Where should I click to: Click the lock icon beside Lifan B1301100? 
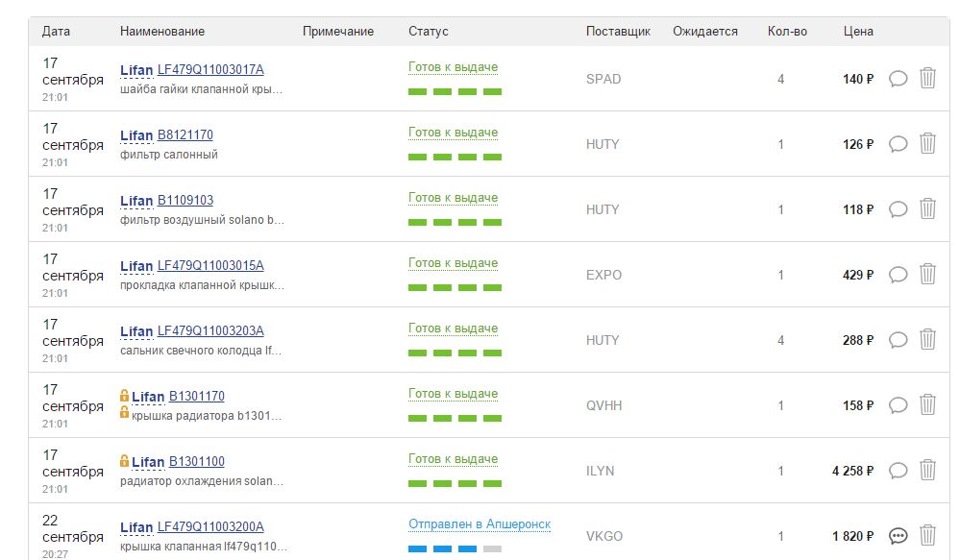pos(124,460)
